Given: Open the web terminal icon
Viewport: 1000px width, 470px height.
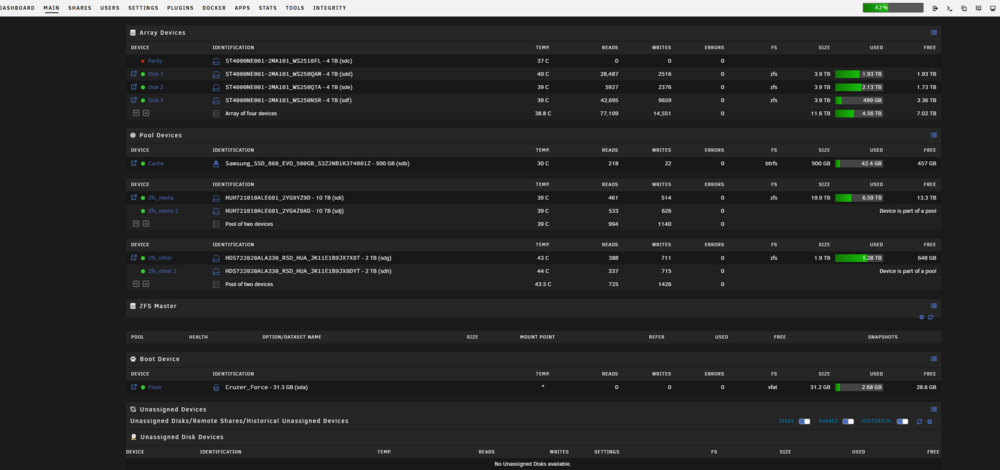Looking at the screenshot, I should [x=949, y=8].
